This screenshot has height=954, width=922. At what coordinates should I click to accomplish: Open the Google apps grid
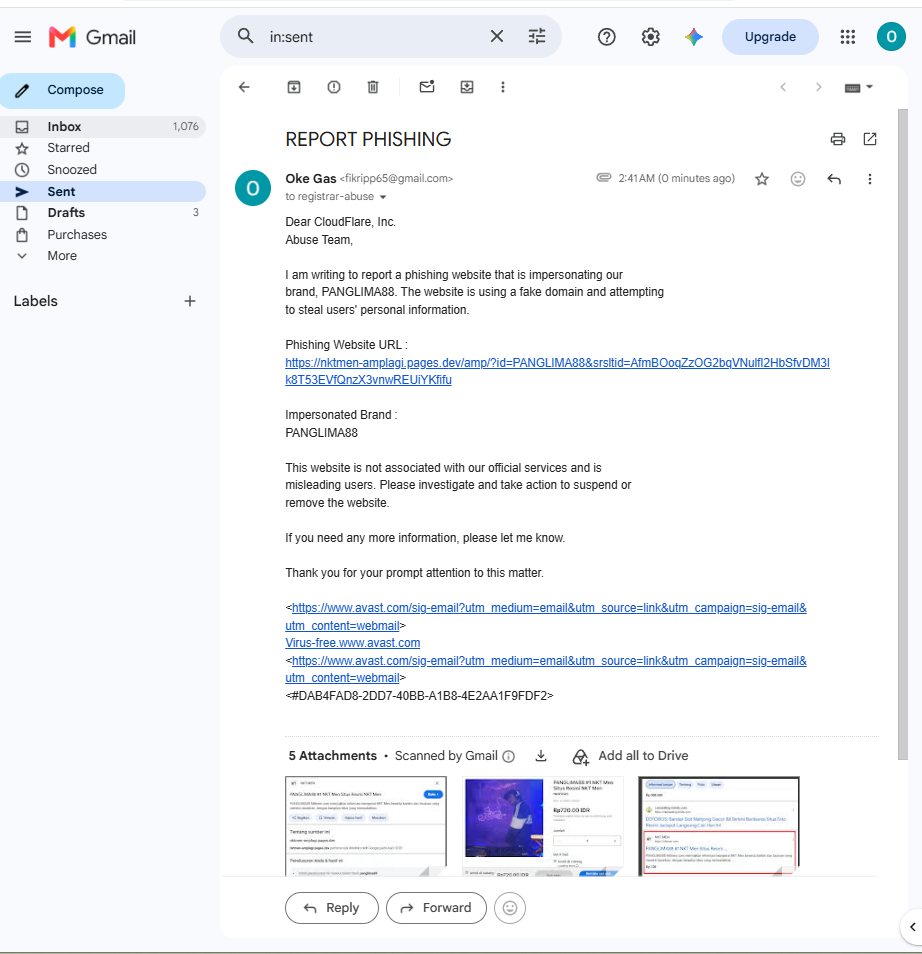pyautogui.click(x=848, y=37)
